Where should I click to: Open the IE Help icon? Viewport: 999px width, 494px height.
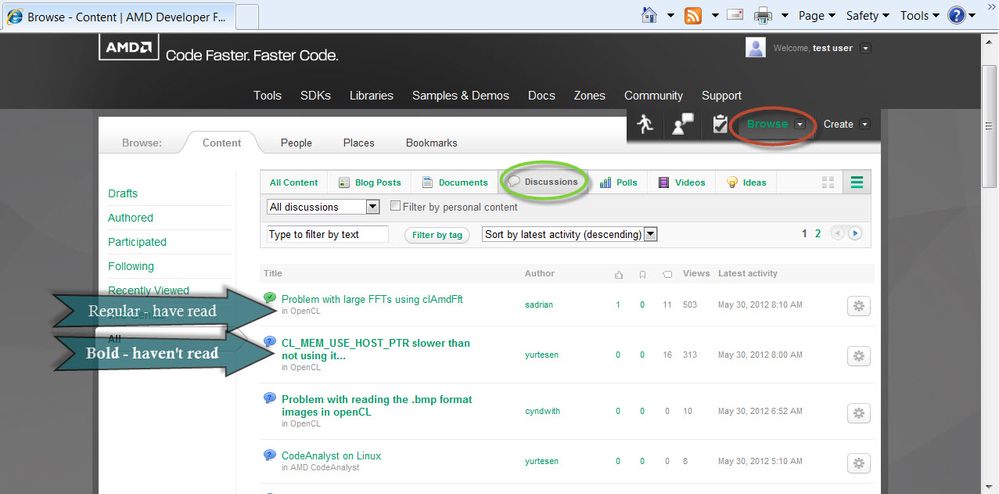coord(957,15)
